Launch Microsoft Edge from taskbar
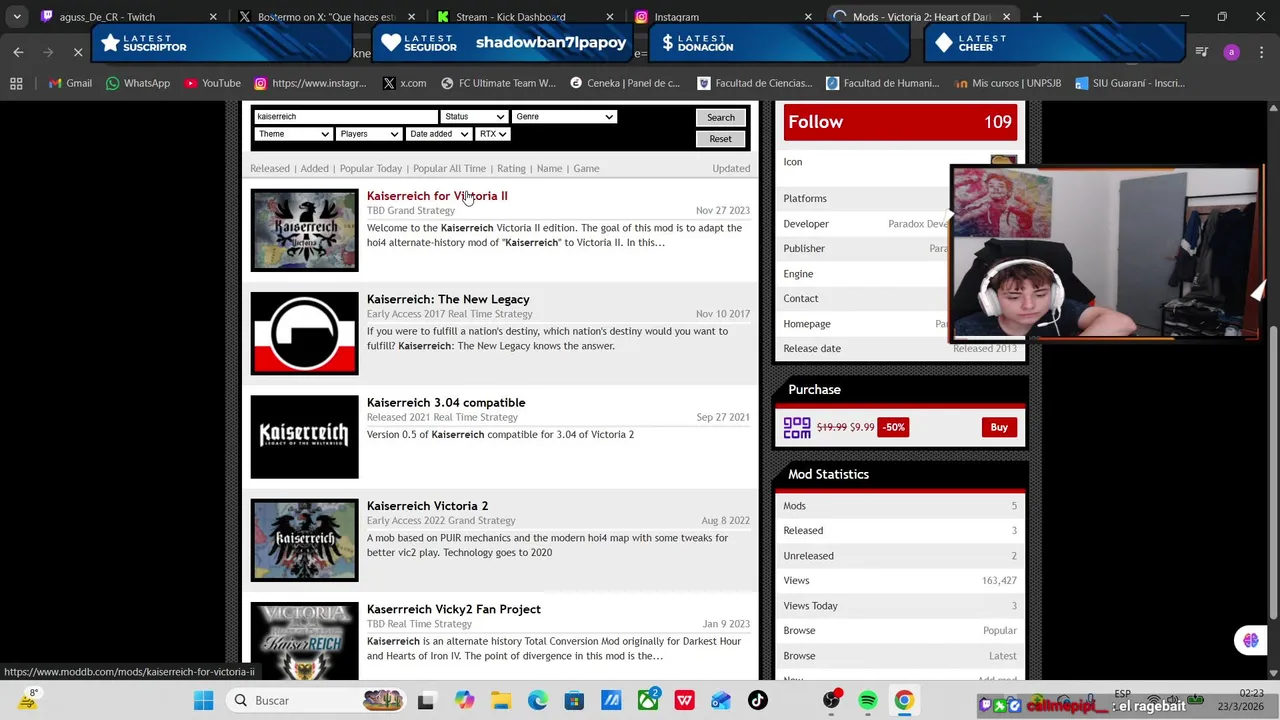The width and height of the screenshot is (1280, 720). (538, 701)
